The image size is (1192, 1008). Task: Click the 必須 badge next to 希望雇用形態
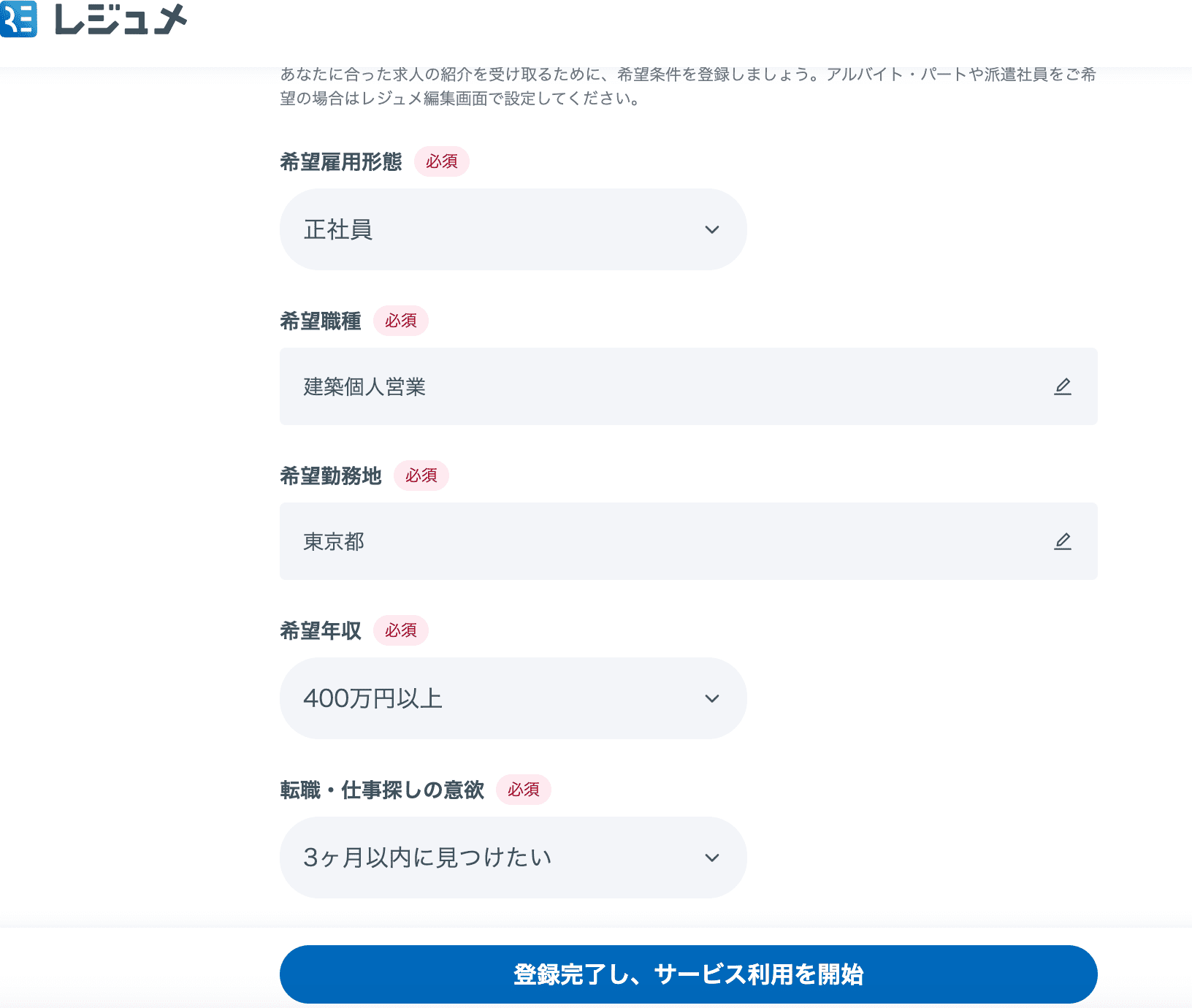coord(441,162)
